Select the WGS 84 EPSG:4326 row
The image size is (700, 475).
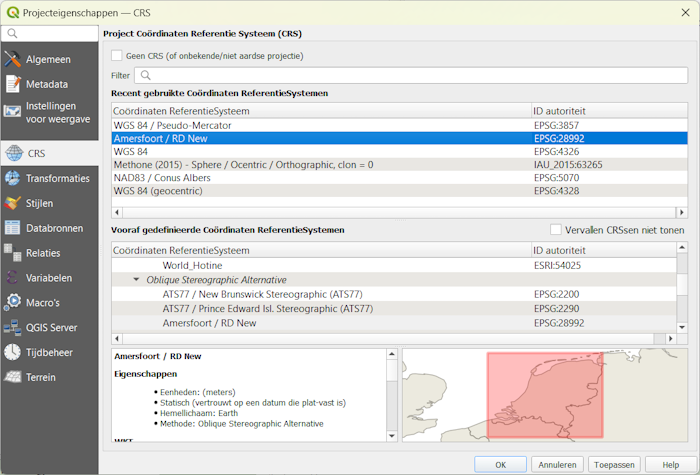(400, 151)
